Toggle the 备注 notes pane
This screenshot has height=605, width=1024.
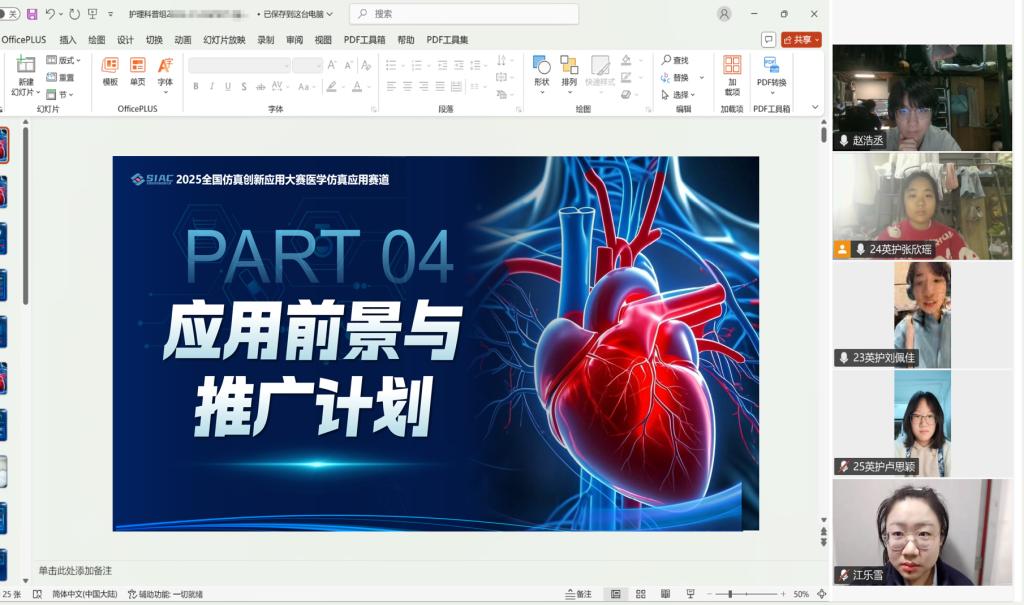(579, 594)
